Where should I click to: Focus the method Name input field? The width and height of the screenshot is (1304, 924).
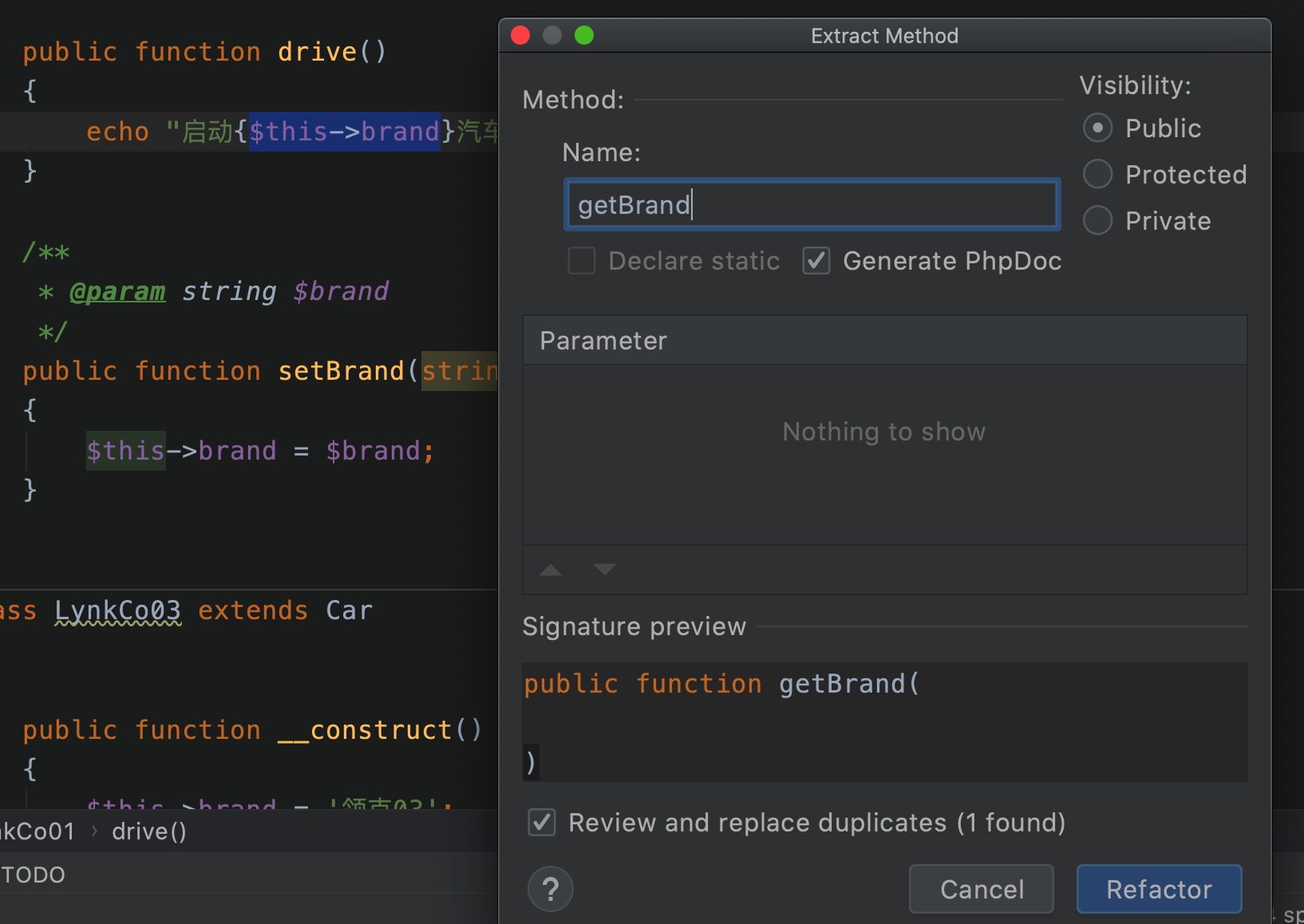click(812, 205)
